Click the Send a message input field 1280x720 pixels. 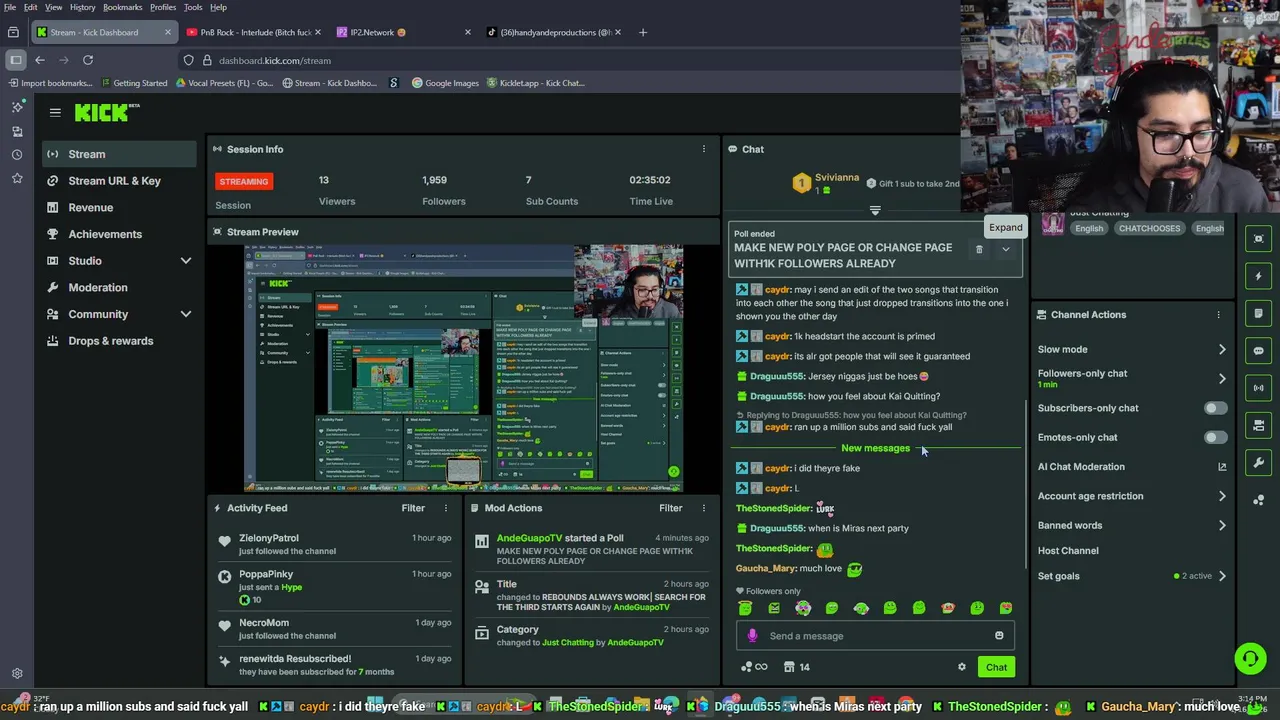875,636
